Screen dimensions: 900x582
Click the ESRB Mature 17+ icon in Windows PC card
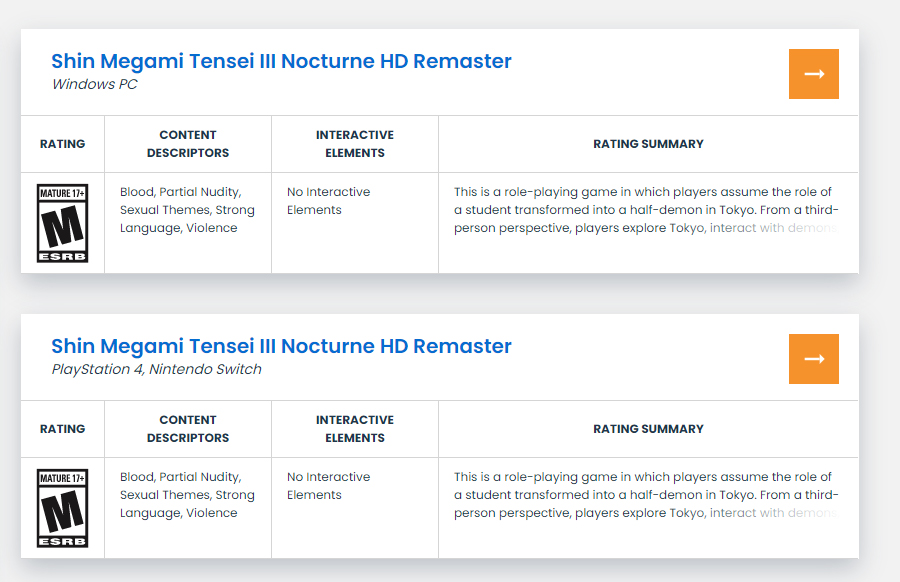click(x=63, y=223)
